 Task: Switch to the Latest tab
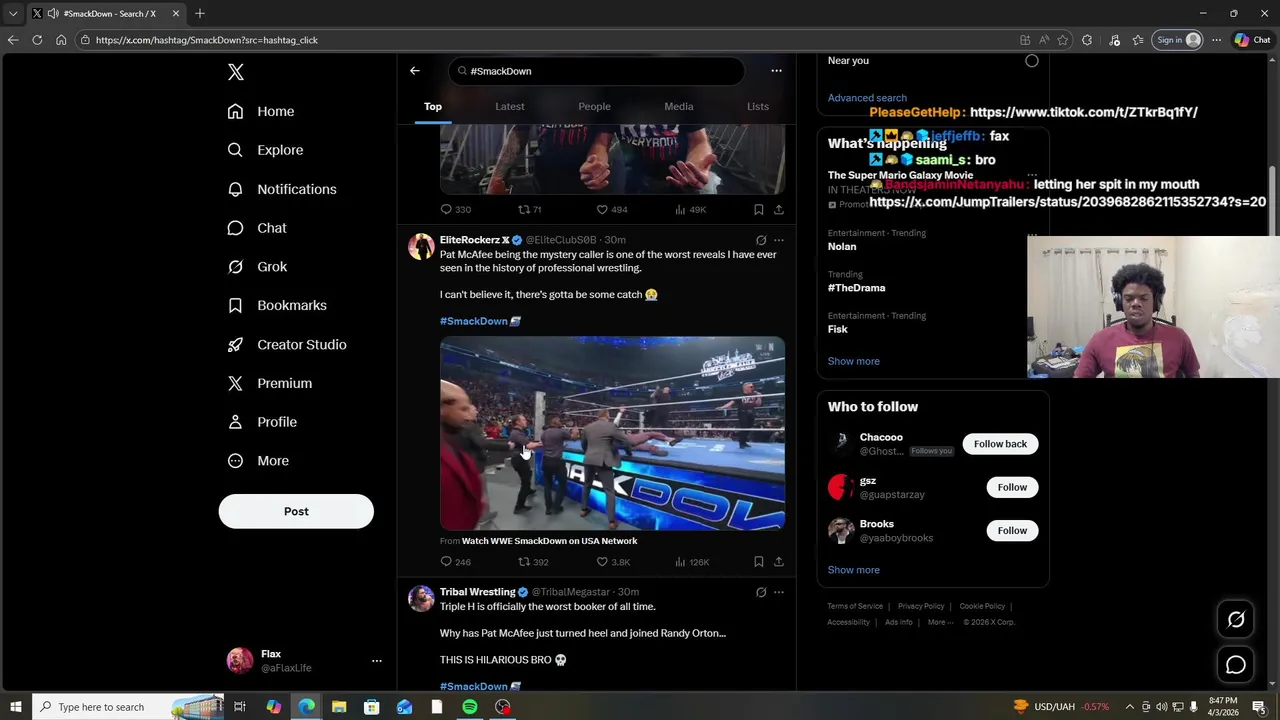[510, 106]
